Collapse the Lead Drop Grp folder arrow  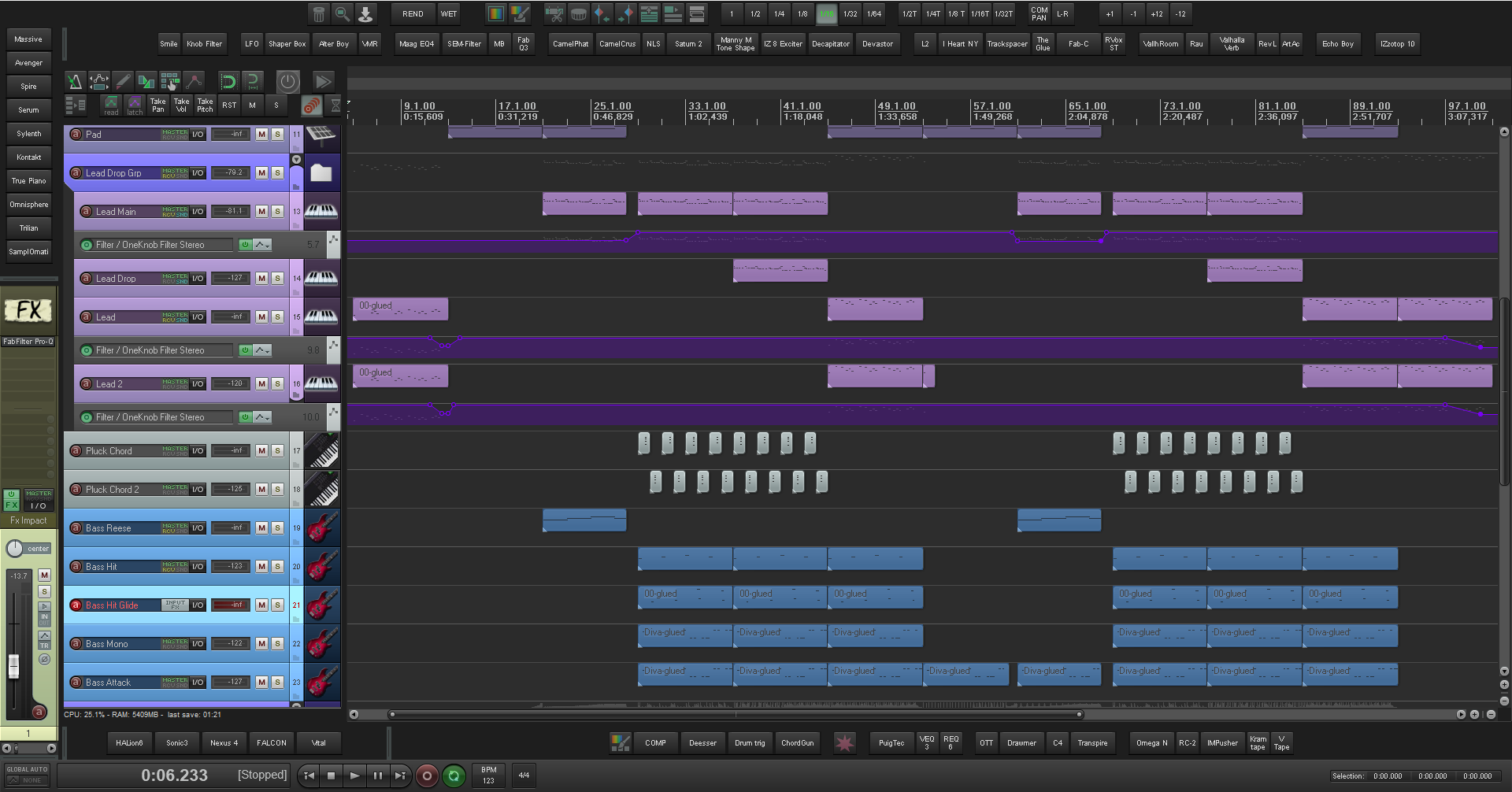[296, 160]
